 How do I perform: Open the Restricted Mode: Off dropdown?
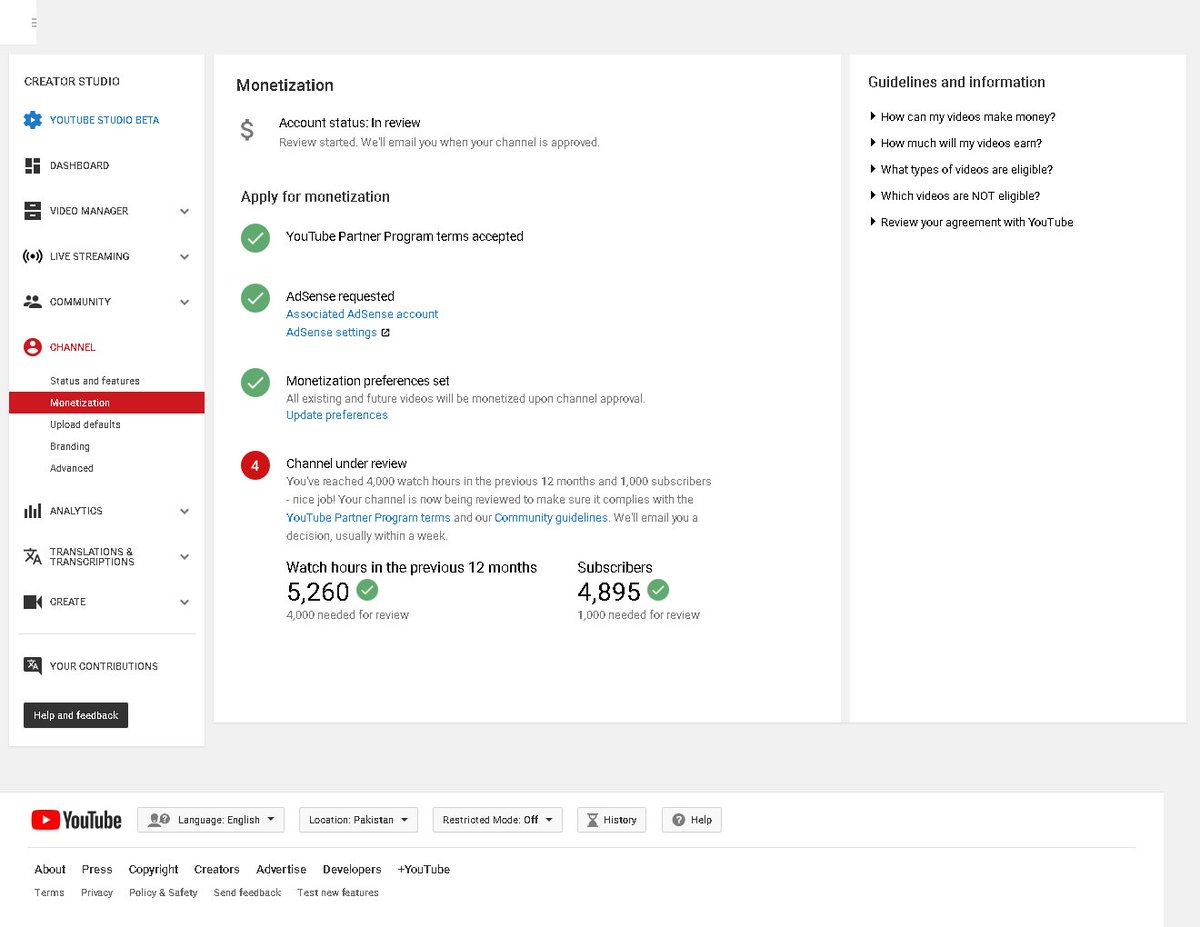[498, 820]
